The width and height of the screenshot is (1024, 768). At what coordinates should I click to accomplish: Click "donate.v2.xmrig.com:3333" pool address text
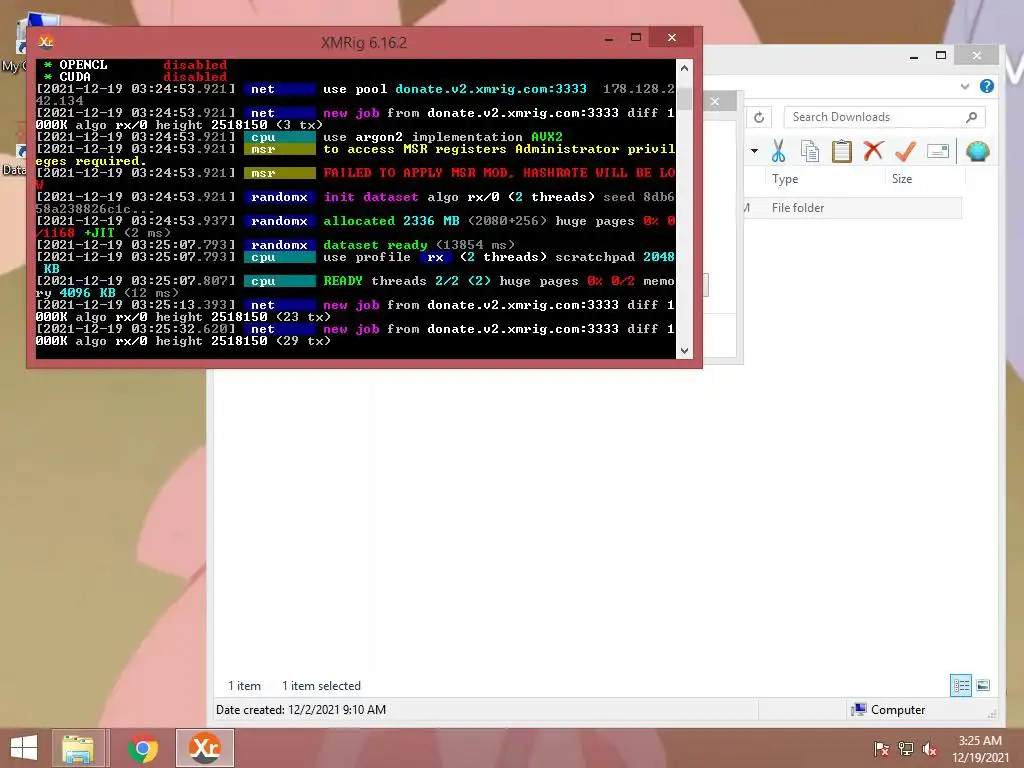coord(490,89)
